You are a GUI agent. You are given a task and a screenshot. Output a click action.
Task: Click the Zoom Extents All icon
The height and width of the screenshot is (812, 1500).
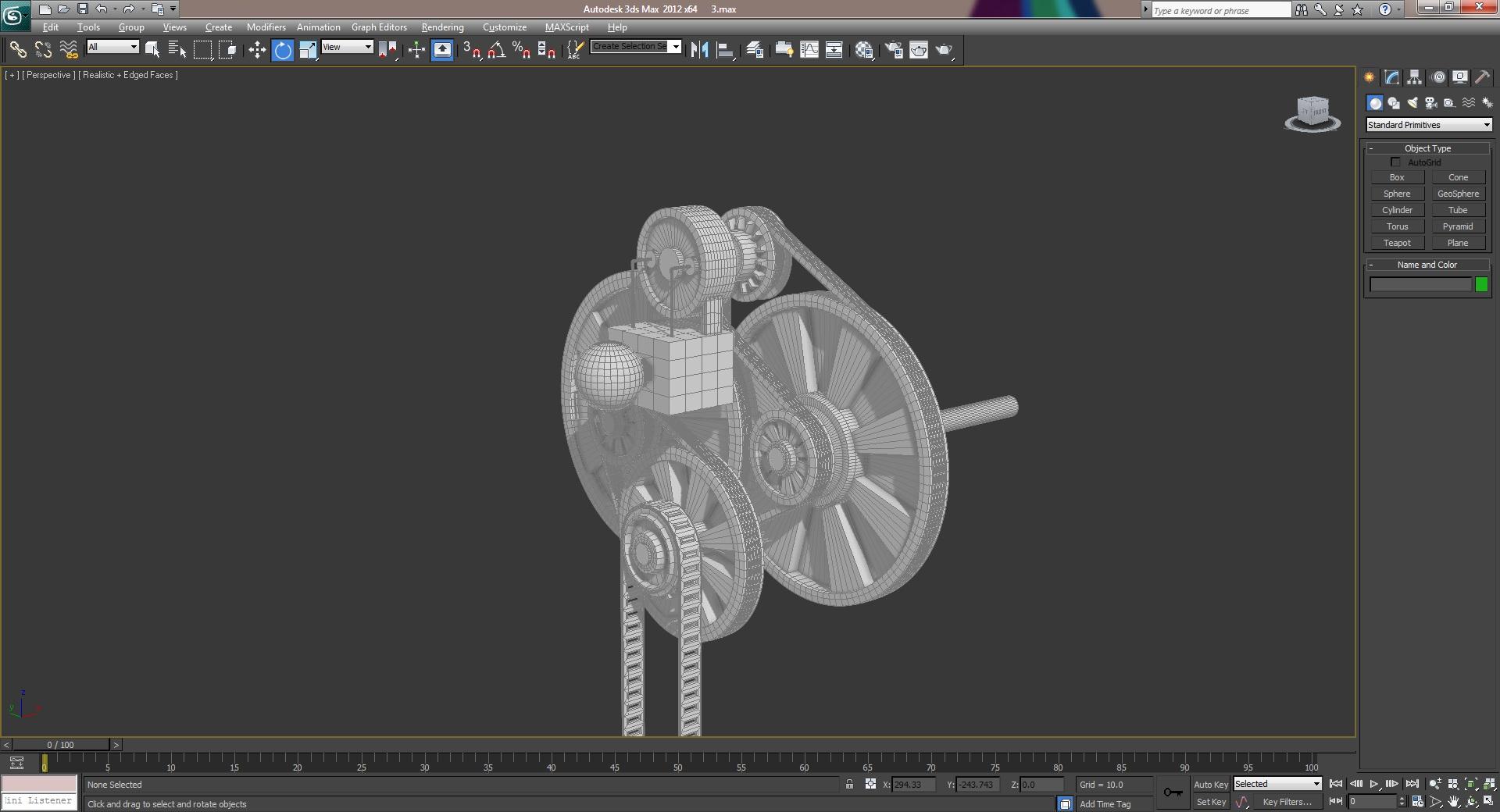1488,784
